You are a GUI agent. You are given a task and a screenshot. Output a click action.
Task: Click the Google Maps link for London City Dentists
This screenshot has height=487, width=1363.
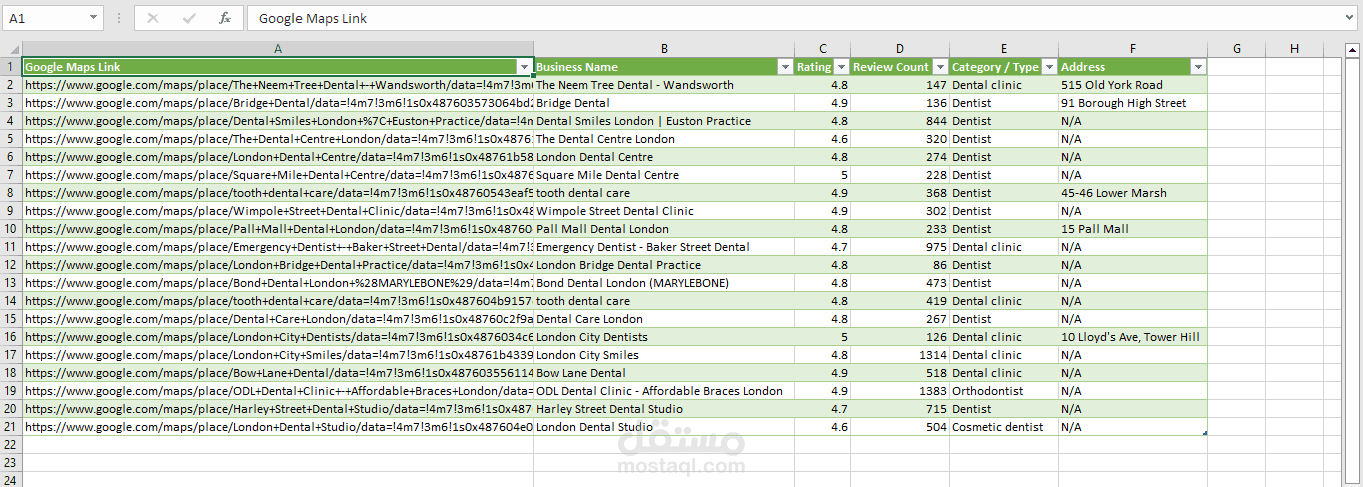pyautogui.click(x=278, y=337)
